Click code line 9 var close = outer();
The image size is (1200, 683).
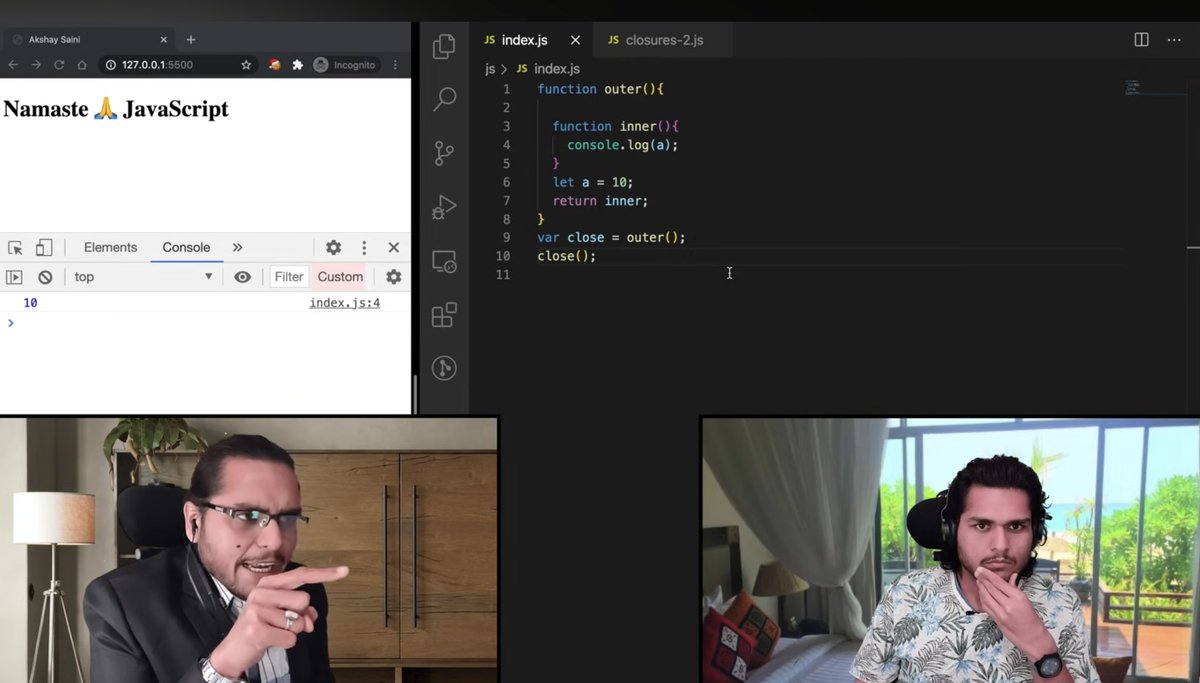[611, 238]
